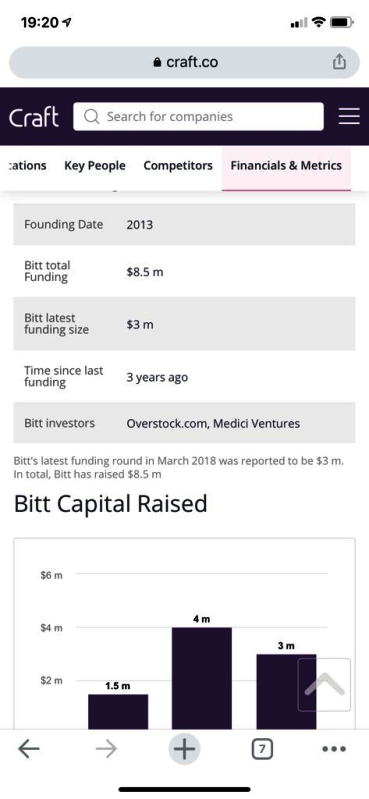The image size is (369, 799).
Task: Open the hamburger menu icon
Action: pos(349,117)
